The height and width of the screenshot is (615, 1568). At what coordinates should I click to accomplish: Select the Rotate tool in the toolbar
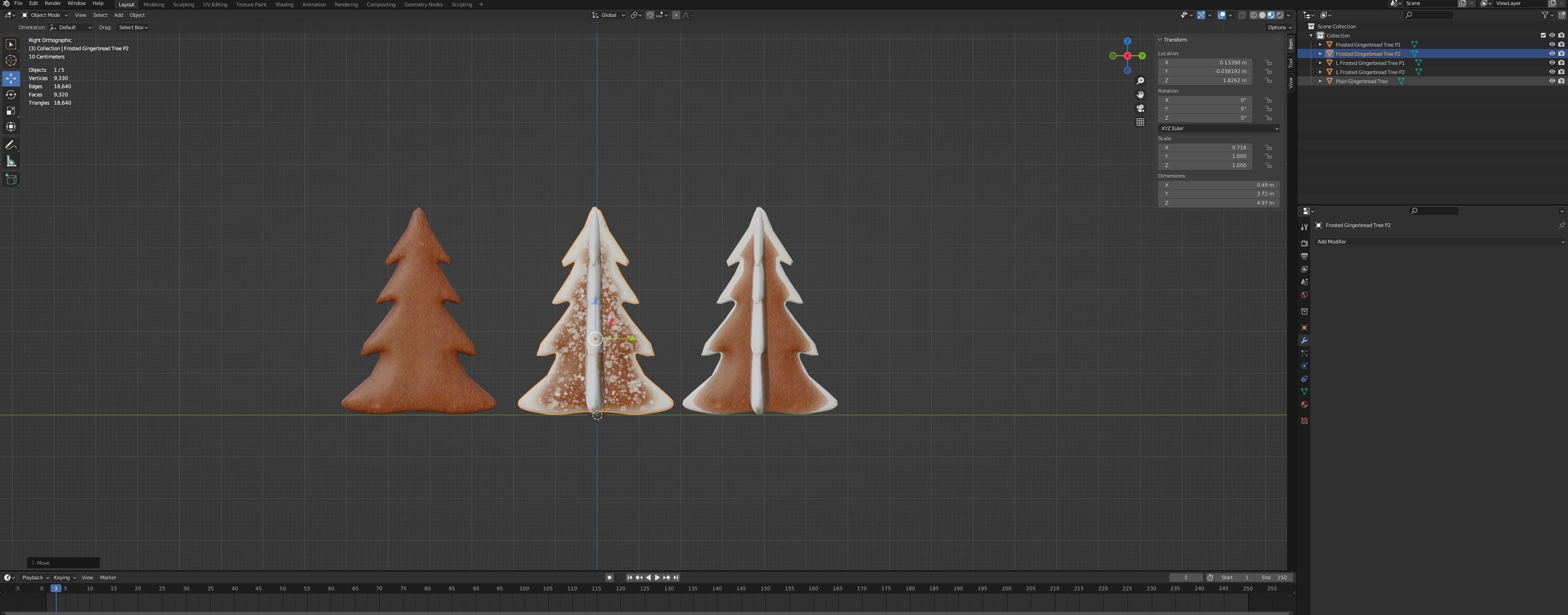(x=11, y=95)
